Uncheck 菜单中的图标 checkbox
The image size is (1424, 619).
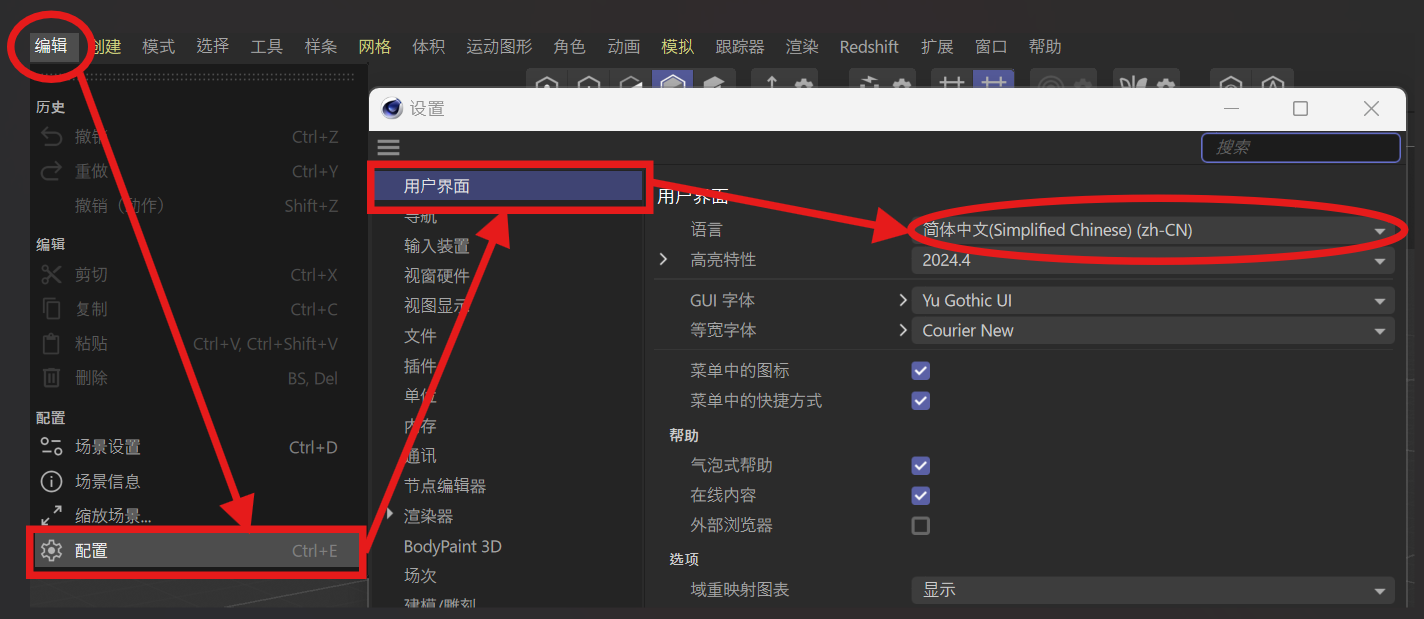coord(920,370)
